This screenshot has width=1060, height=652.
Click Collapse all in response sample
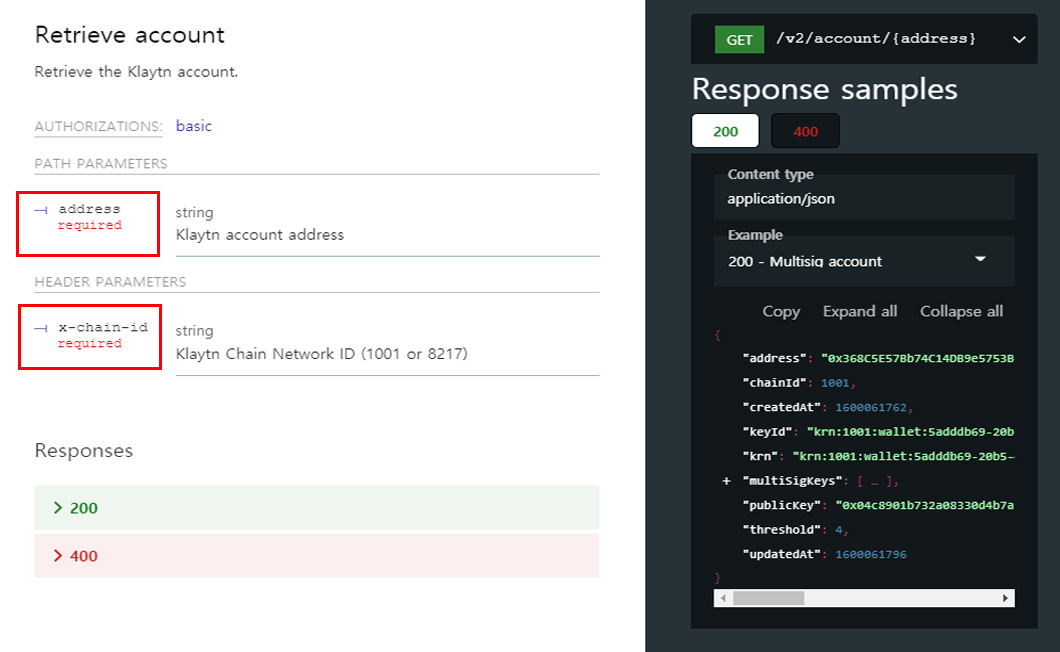(x=961, y=311)
